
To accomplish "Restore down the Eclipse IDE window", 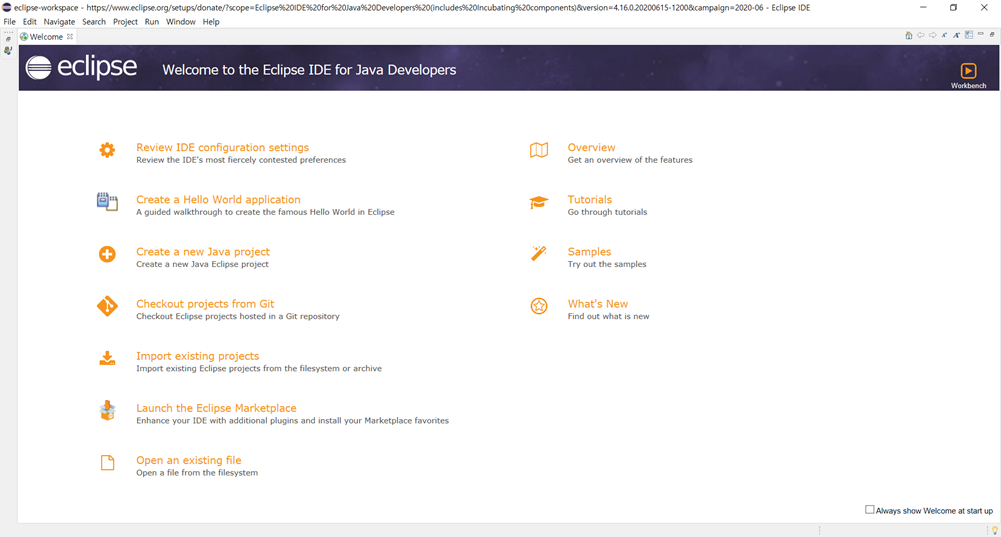I will [953, 8].
